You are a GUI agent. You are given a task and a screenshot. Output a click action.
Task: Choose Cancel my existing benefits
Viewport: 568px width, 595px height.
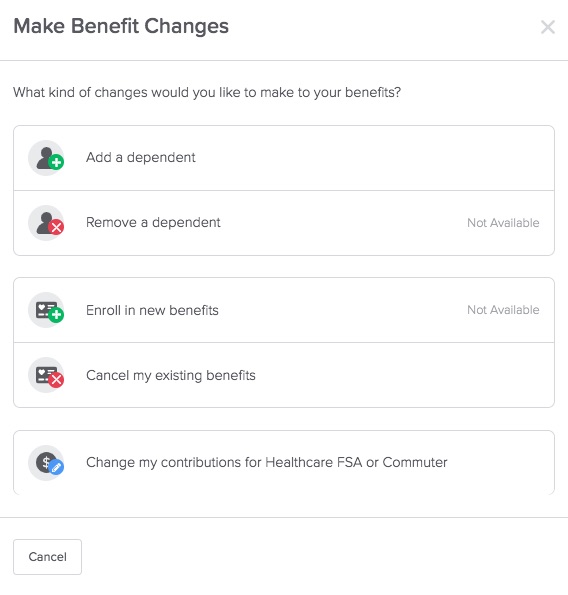(284, 375)
